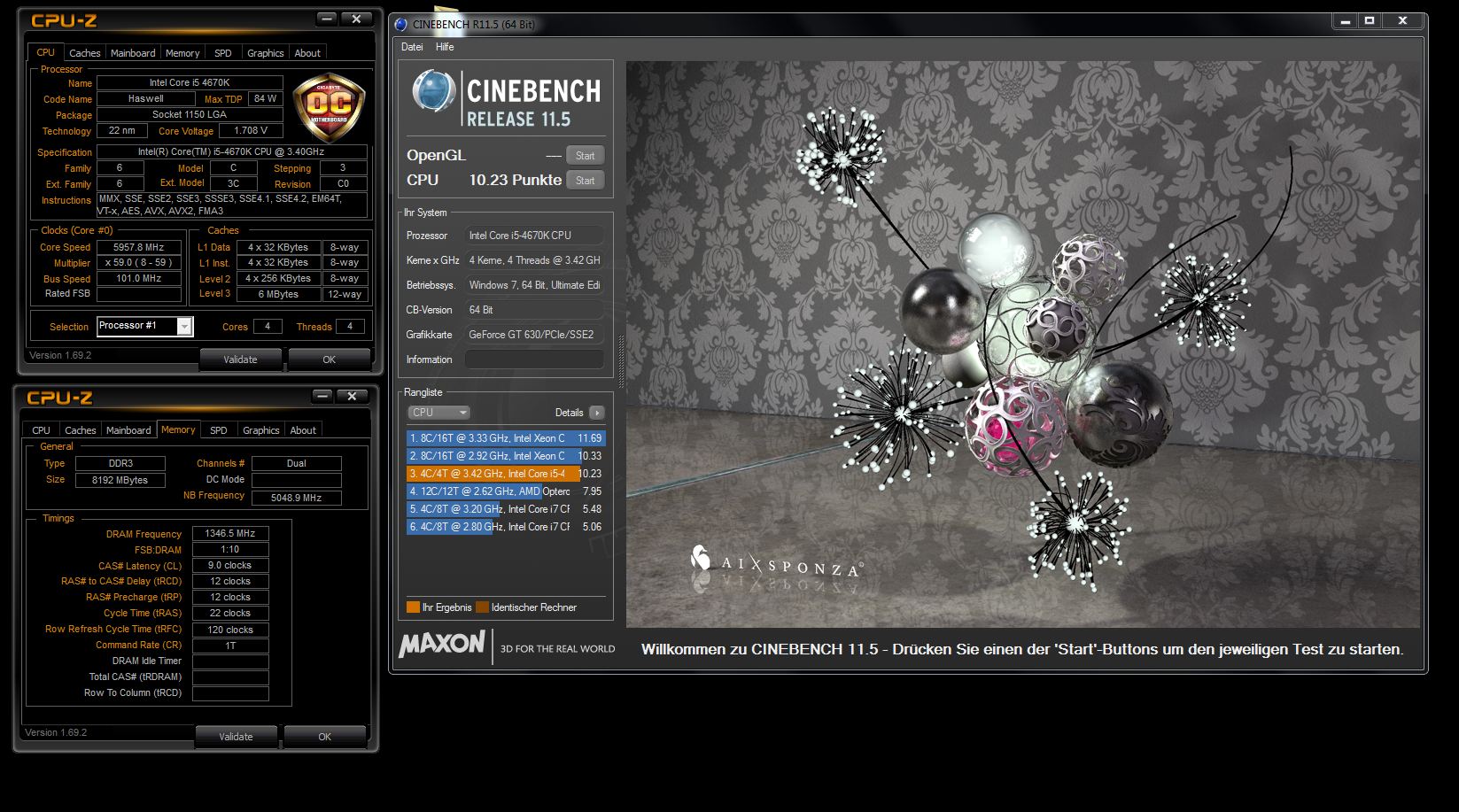
Task: Select Caches tab in lower CPU-Z window
Action: point(81,430)
